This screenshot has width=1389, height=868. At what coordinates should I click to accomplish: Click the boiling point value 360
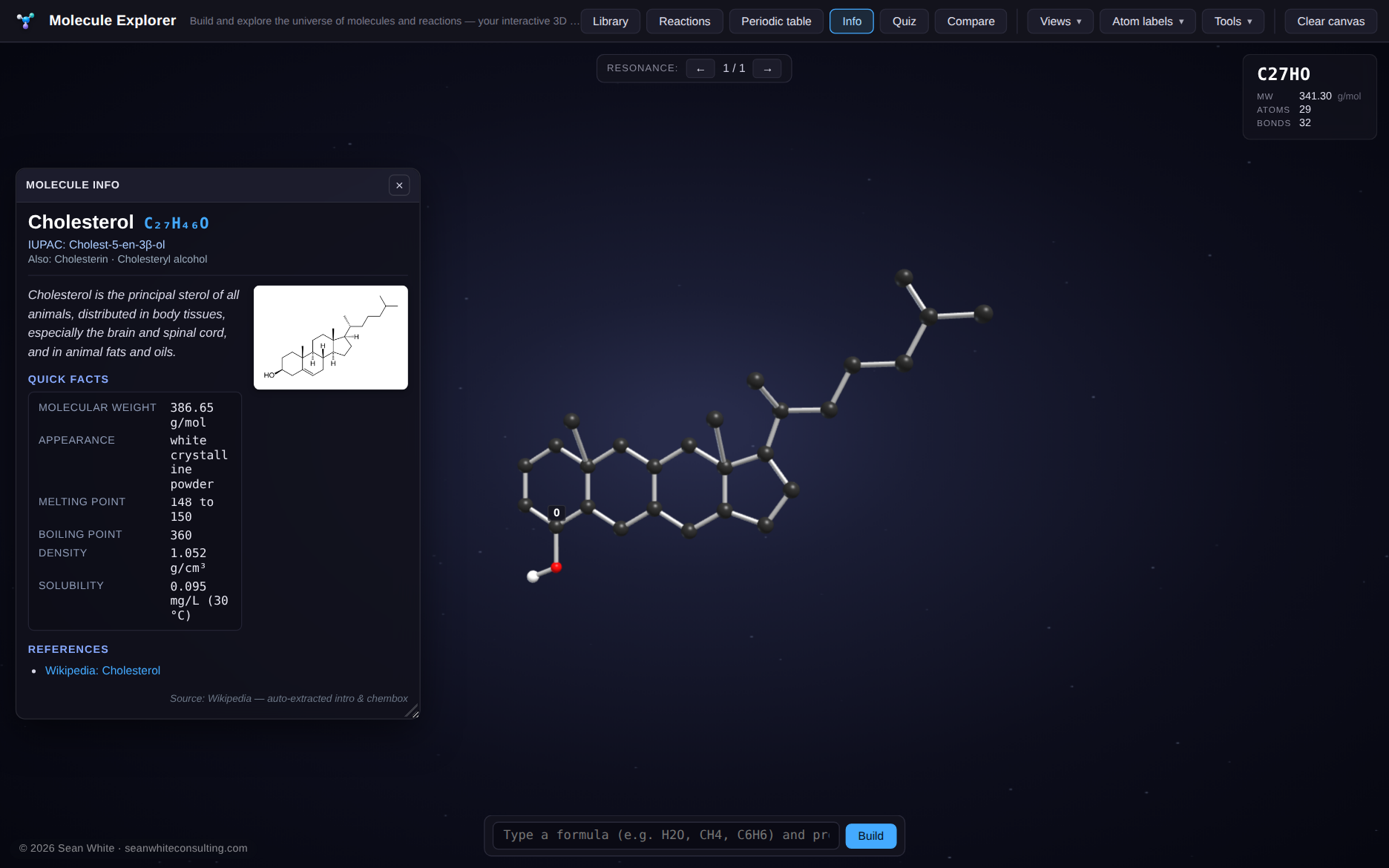point(181,535)
